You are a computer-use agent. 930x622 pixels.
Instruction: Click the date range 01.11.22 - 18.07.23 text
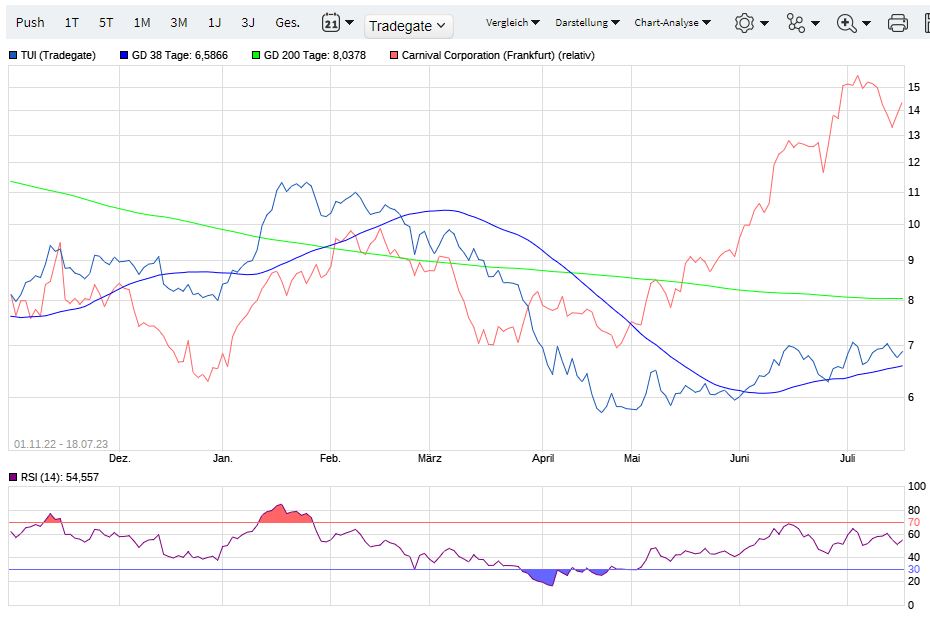61,444
